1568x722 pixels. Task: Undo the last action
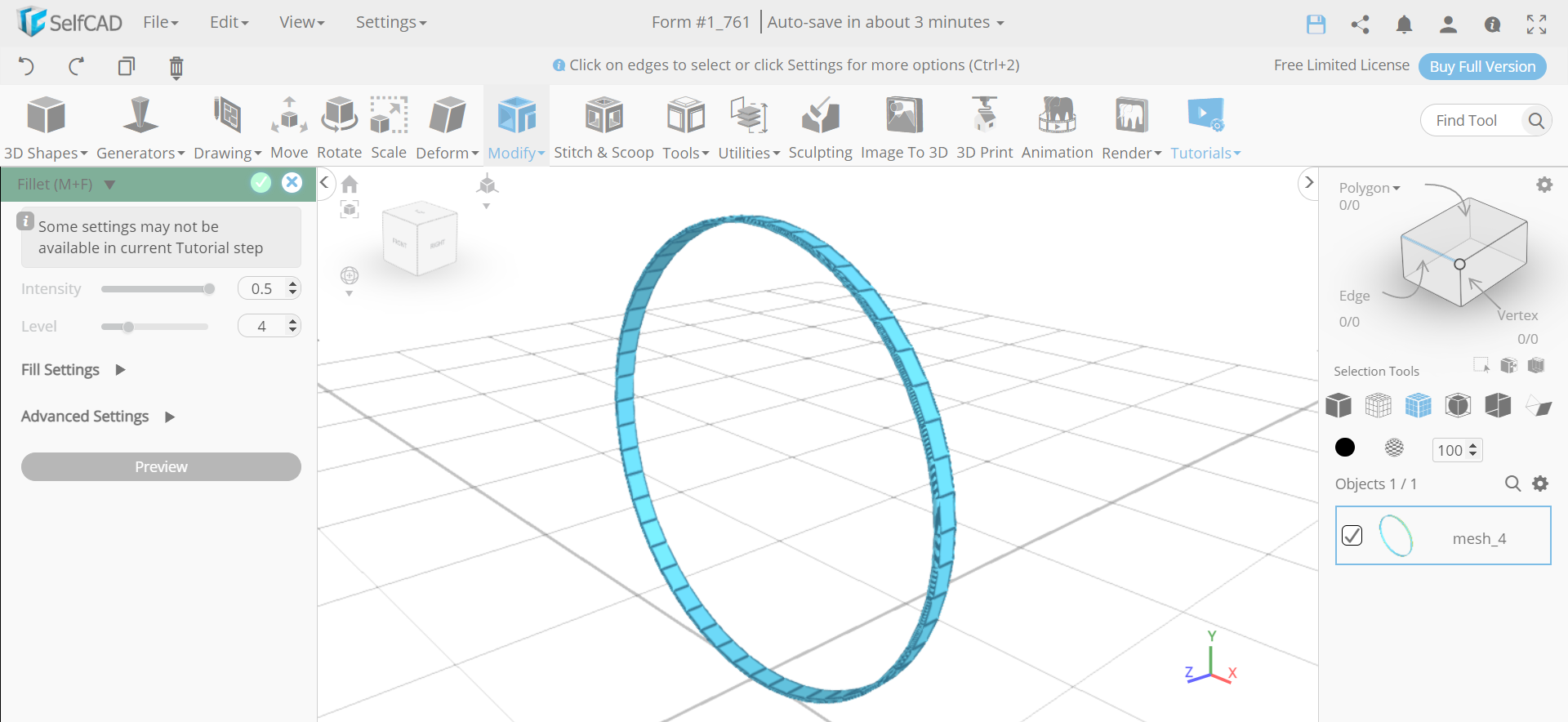[x=26, y=66]
